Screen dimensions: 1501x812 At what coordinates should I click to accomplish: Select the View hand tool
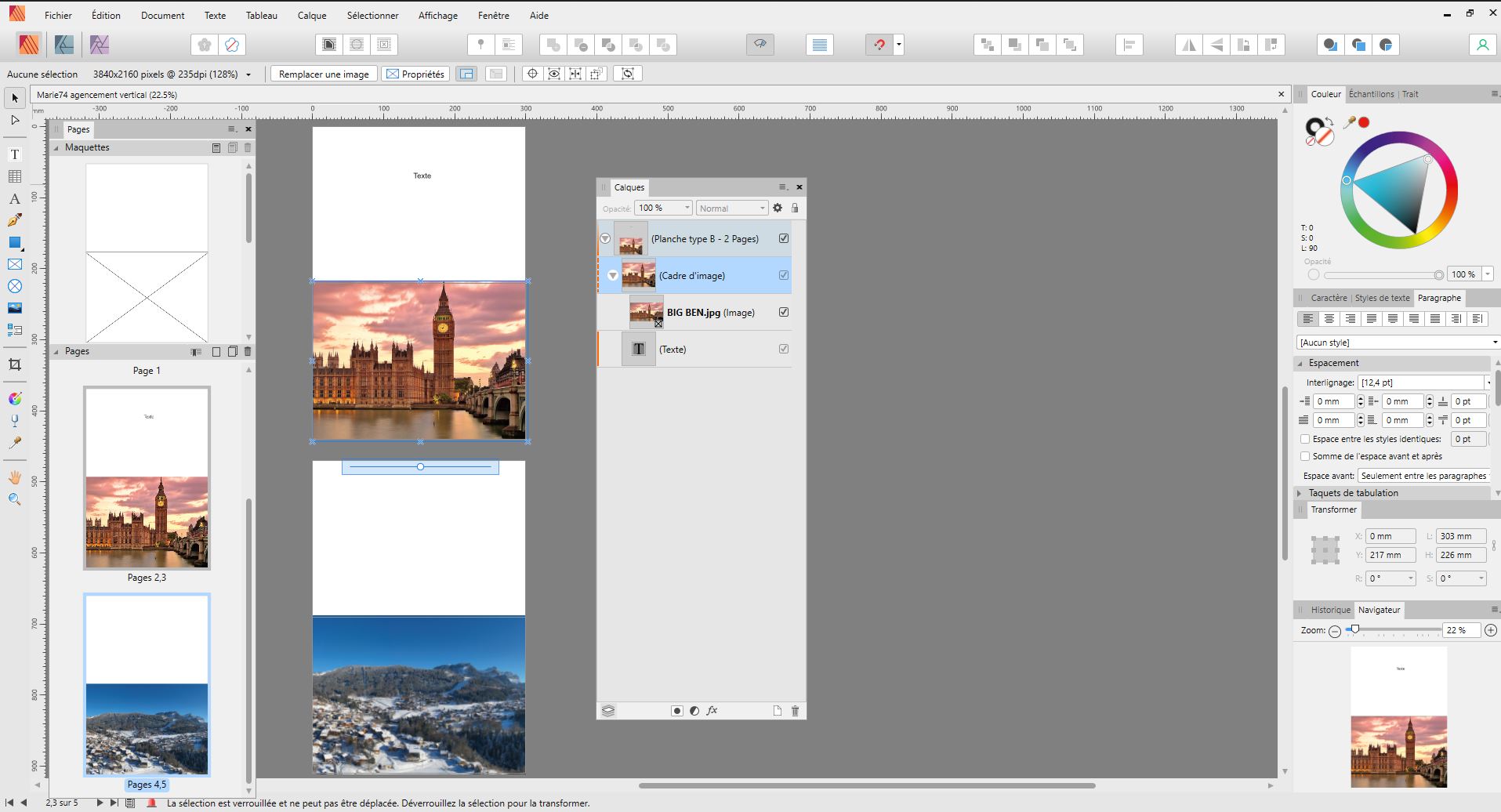click(15, 477)
